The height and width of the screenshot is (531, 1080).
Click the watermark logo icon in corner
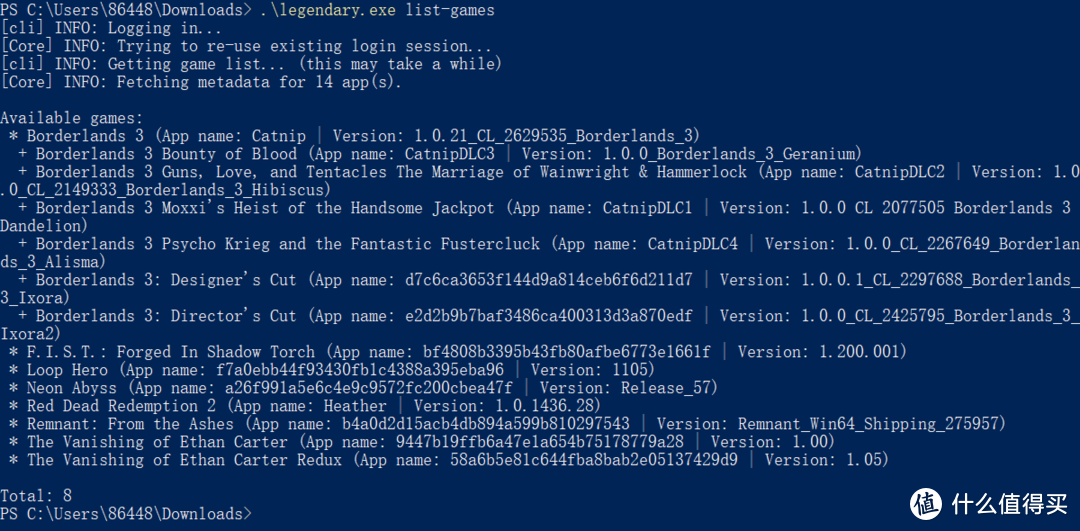click(x=926, y=503)
